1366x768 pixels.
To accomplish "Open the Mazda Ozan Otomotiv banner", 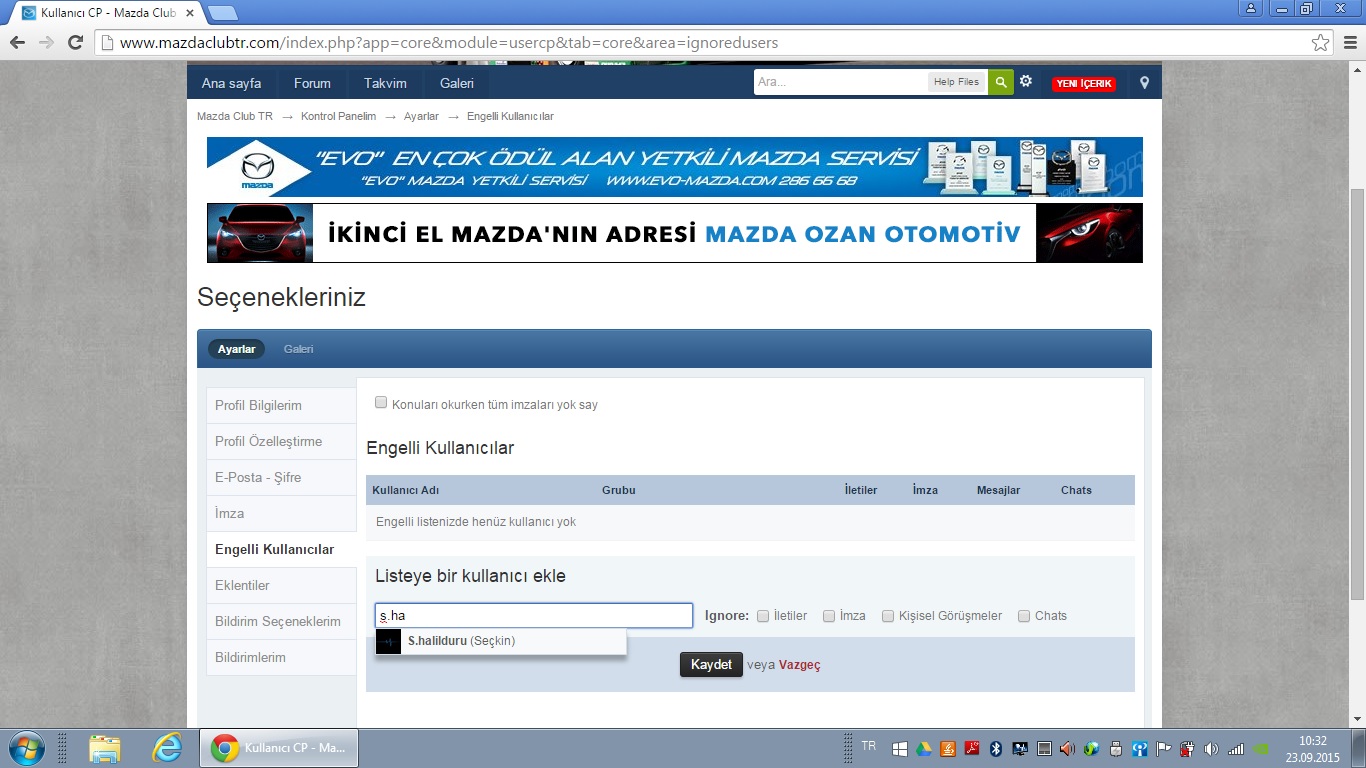I will (x=675, y=233).
